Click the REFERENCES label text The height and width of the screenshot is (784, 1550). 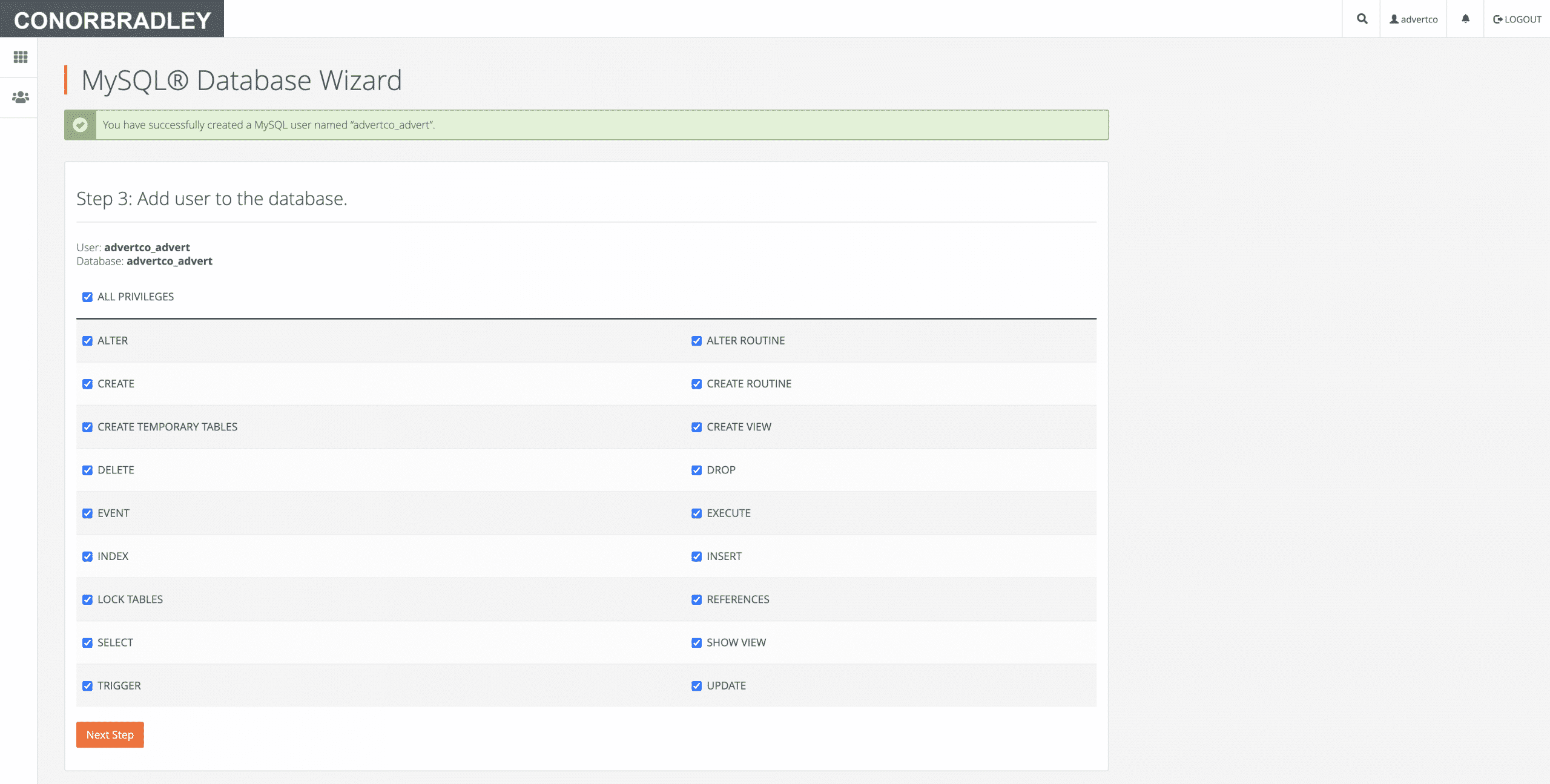(x=738, y=599)
